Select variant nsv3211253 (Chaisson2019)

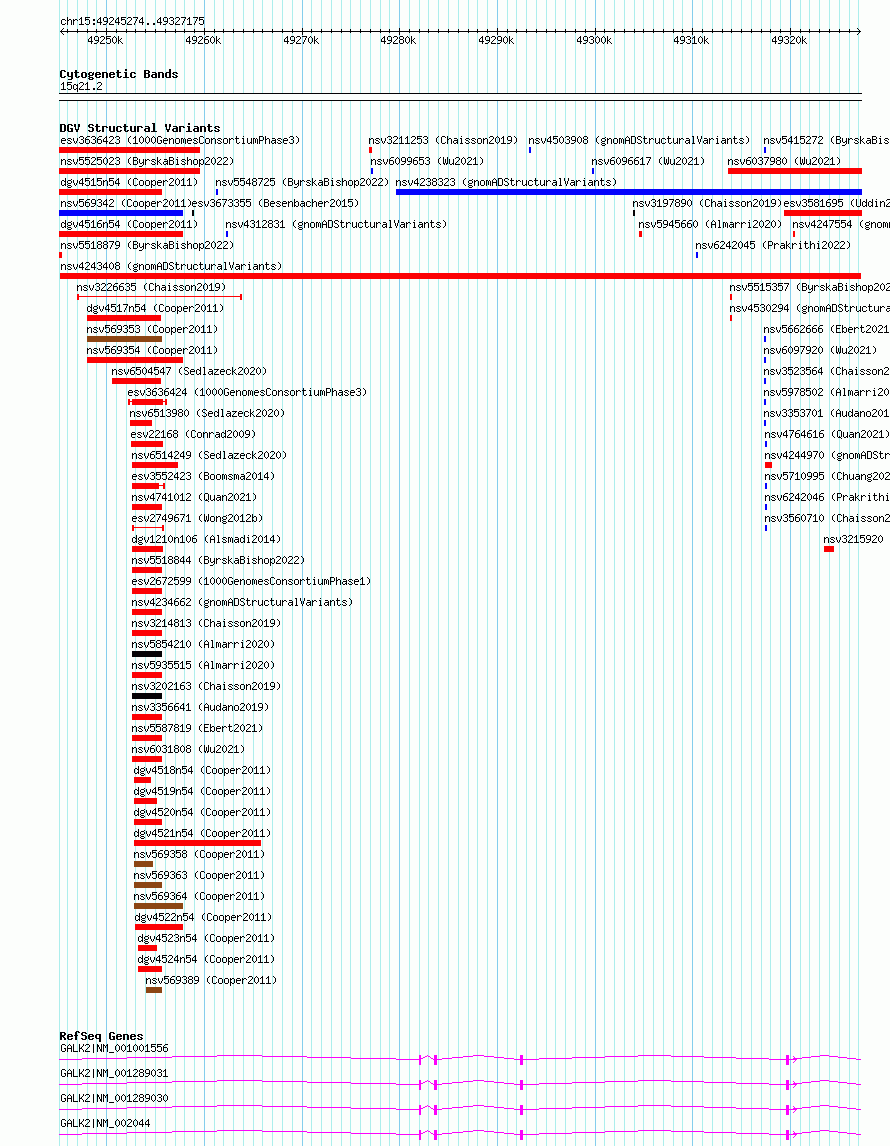point(443,140)
